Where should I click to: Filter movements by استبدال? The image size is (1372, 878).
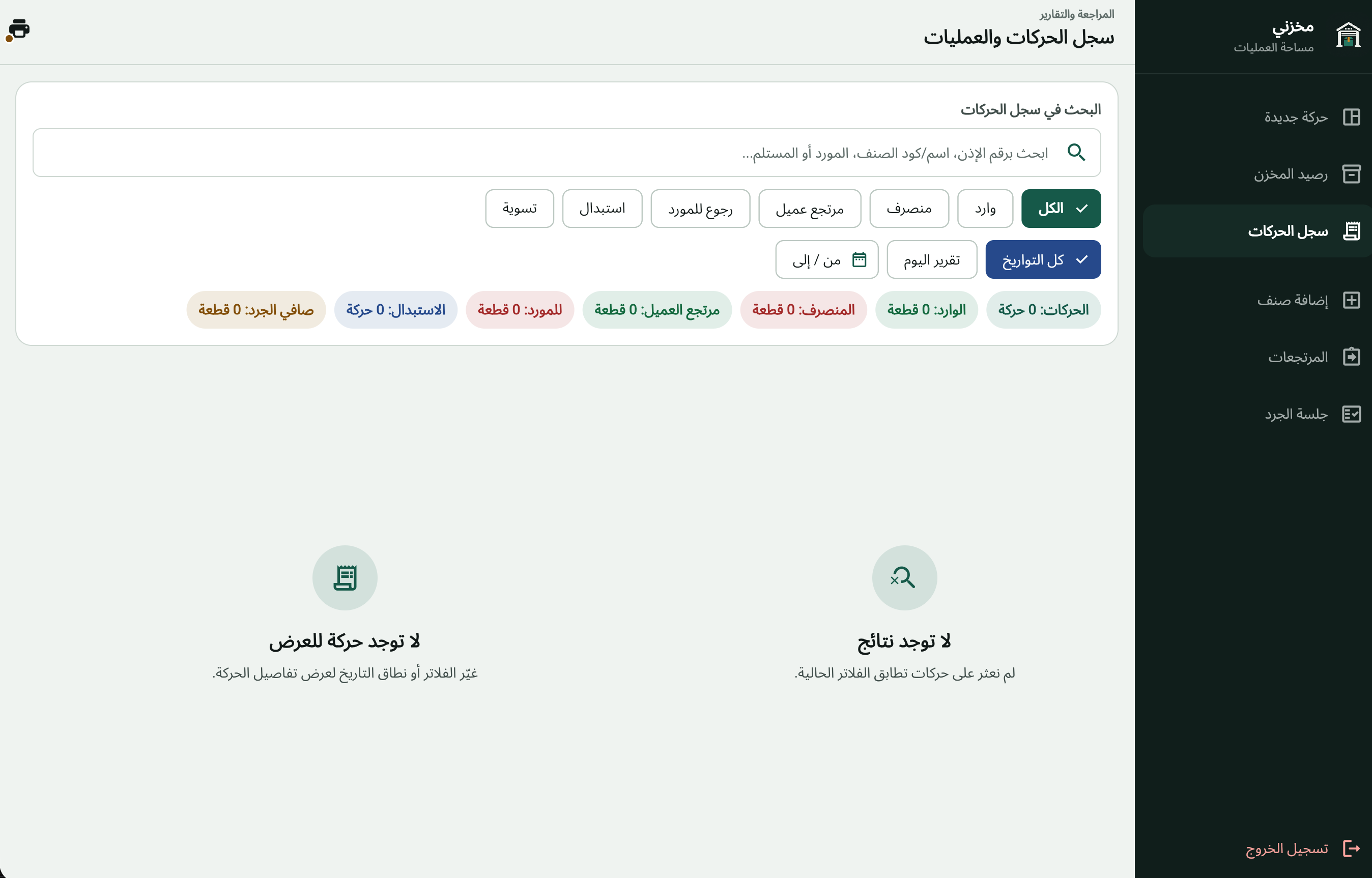click(x=602, y=209)
